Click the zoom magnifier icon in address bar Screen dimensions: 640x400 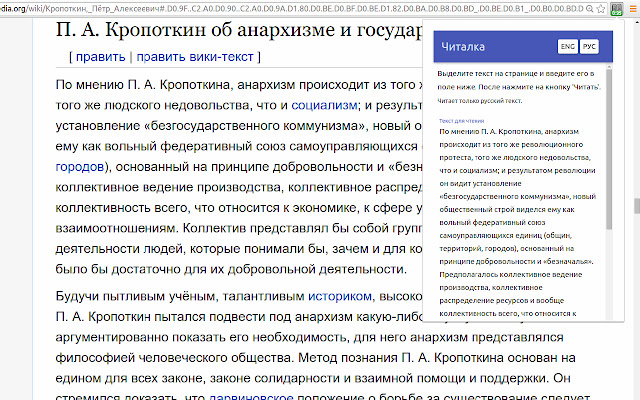(589, 8)
